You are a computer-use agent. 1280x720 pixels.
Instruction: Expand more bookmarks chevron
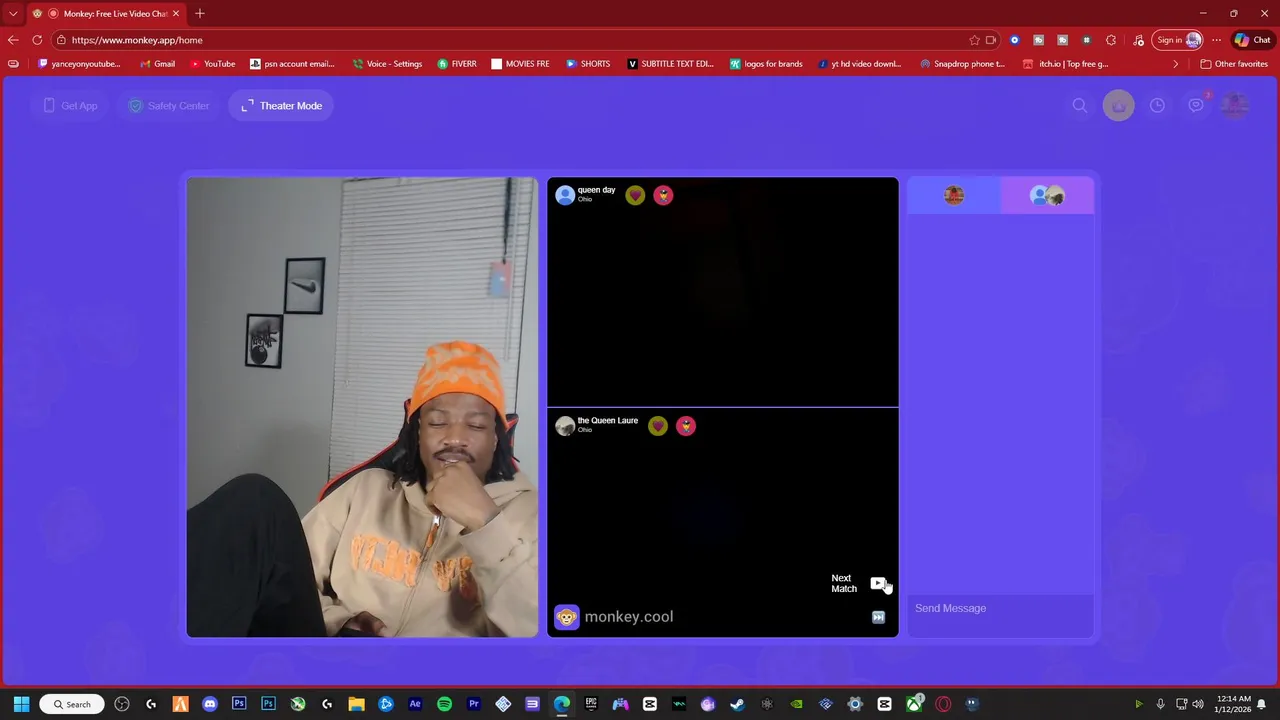[x=1176, y=64]
